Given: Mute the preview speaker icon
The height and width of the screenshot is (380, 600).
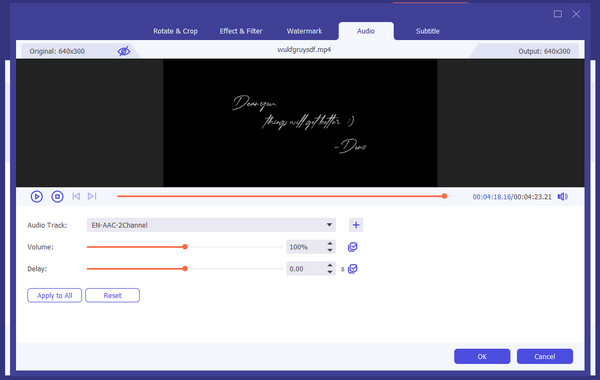Looking at the screenshot, I should coord(562,197).
